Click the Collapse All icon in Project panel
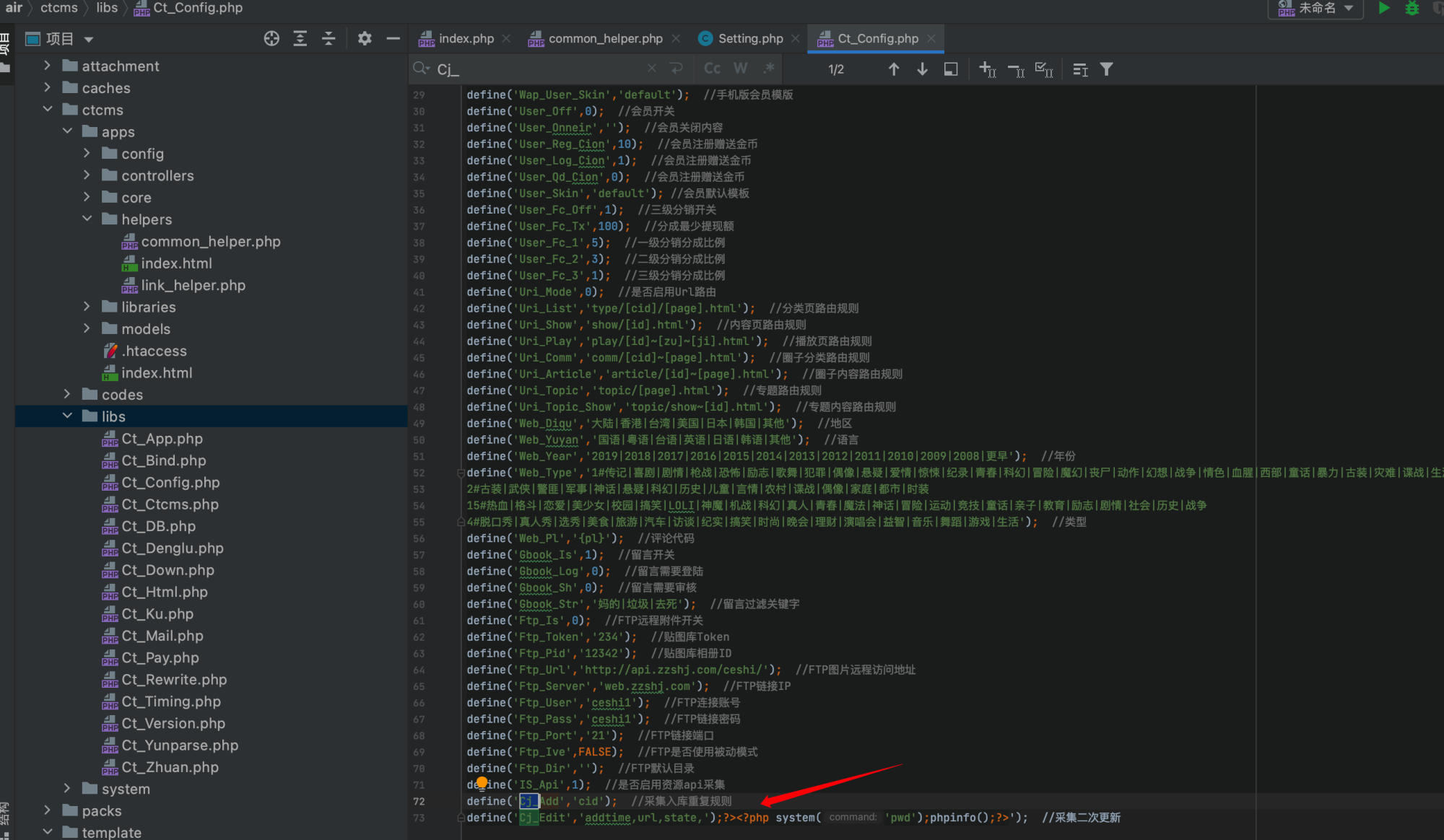 (x=329, y=39)
